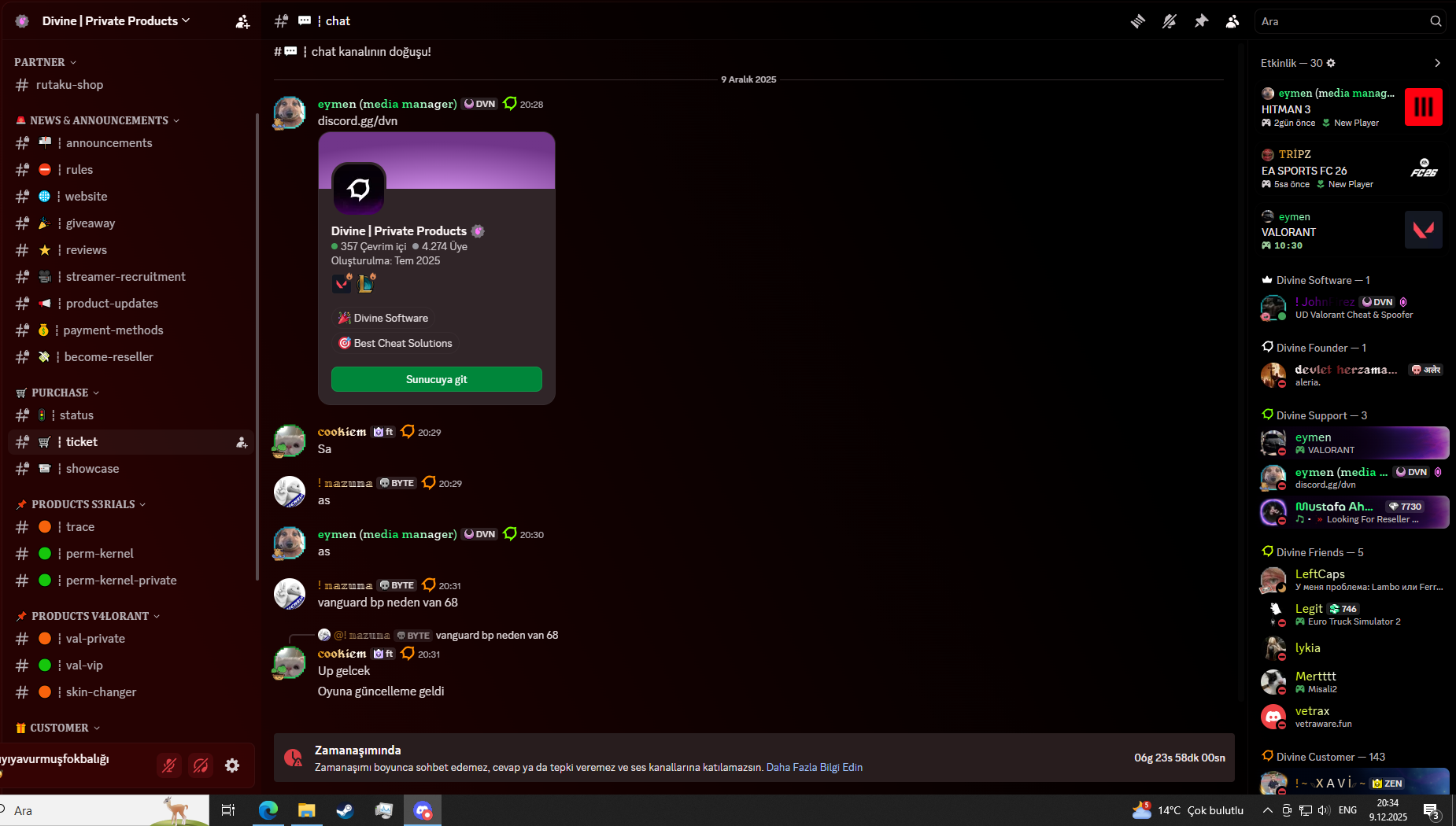The width and height of the screenshot is (1456, 826).
Task: Click mazuma's avatar beside the 20:29 'as' message
Action: coord(290,492)
